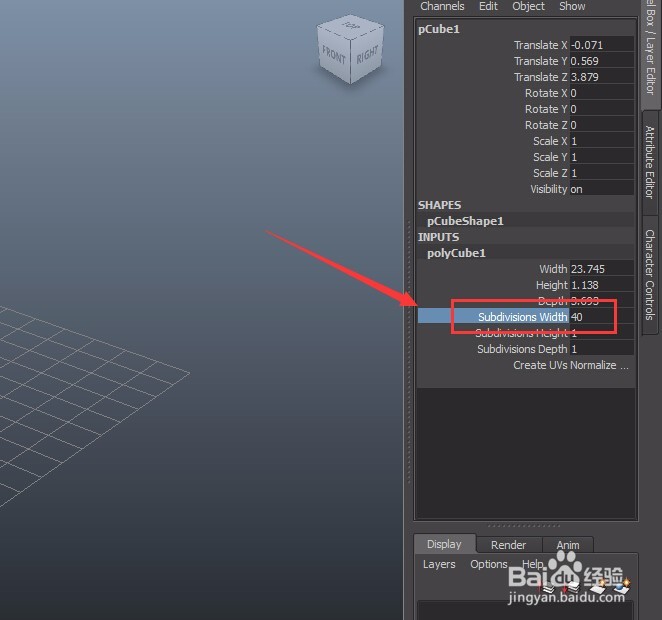Select the Subdivisions Depth attribute label
Screen dimensions: 662x620
coord(522,349)
